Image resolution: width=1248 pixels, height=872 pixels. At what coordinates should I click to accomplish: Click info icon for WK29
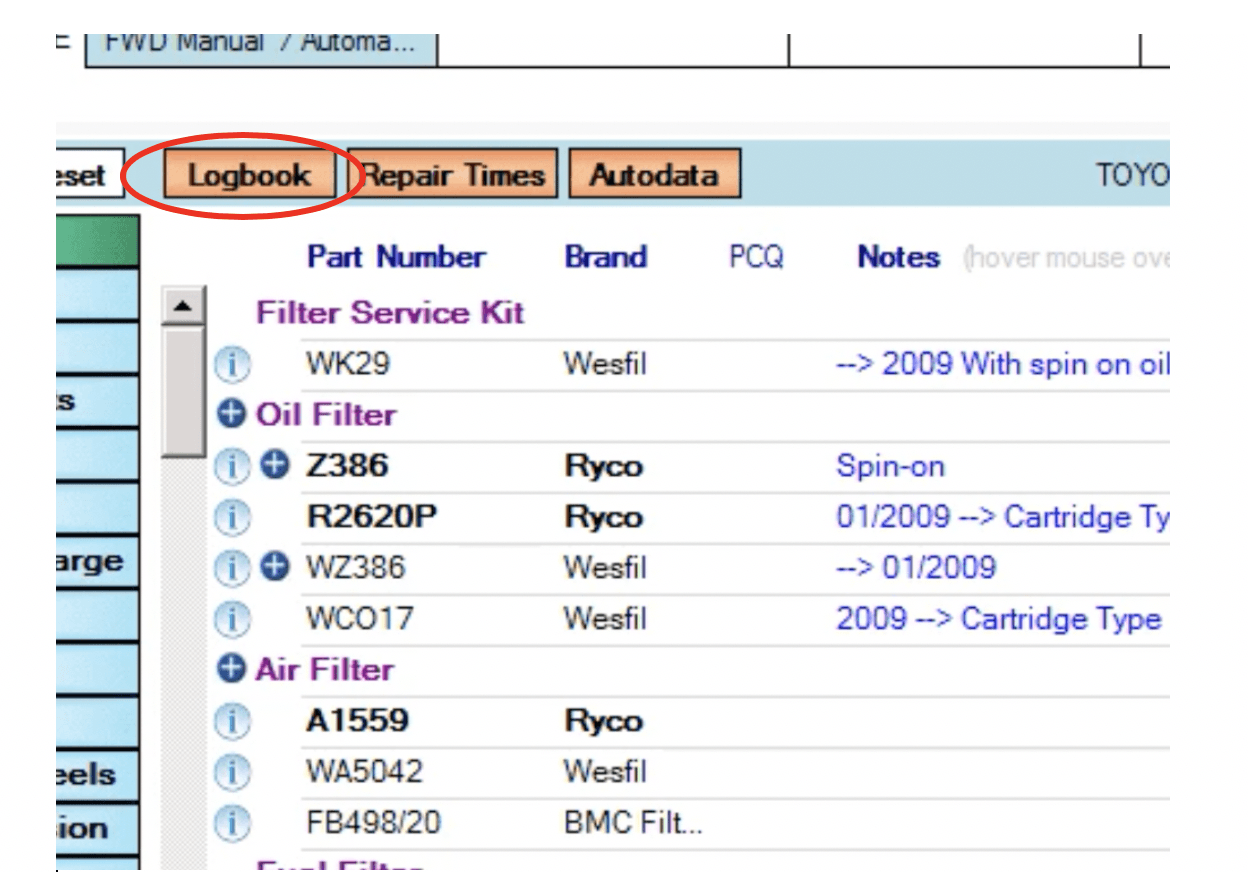pyautogui.click(x=232, y=365)
